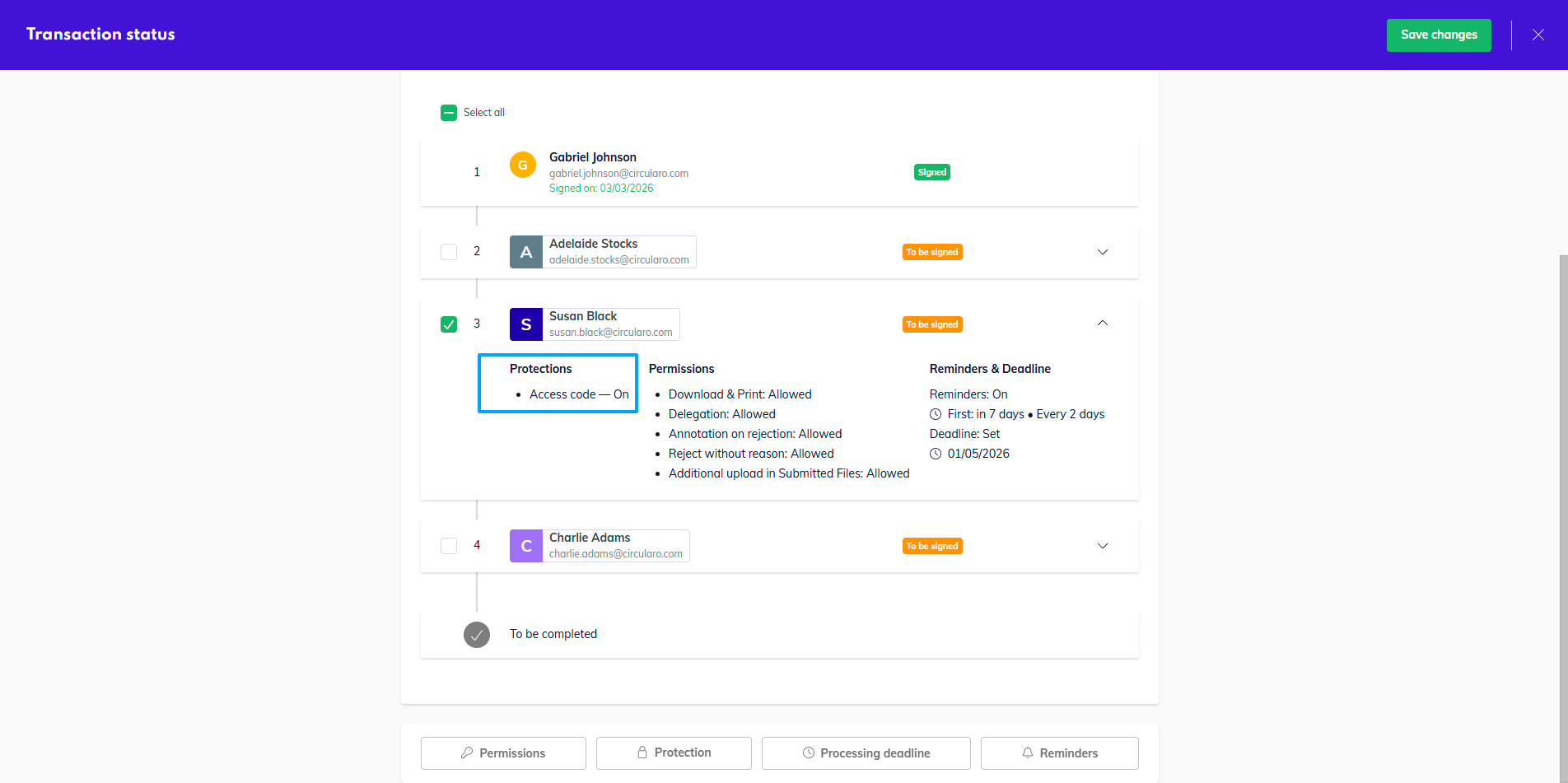This screenshot has width=1568, height=783.
Task: Close the Transaction status dialog
Action: tap(1538, 35)
